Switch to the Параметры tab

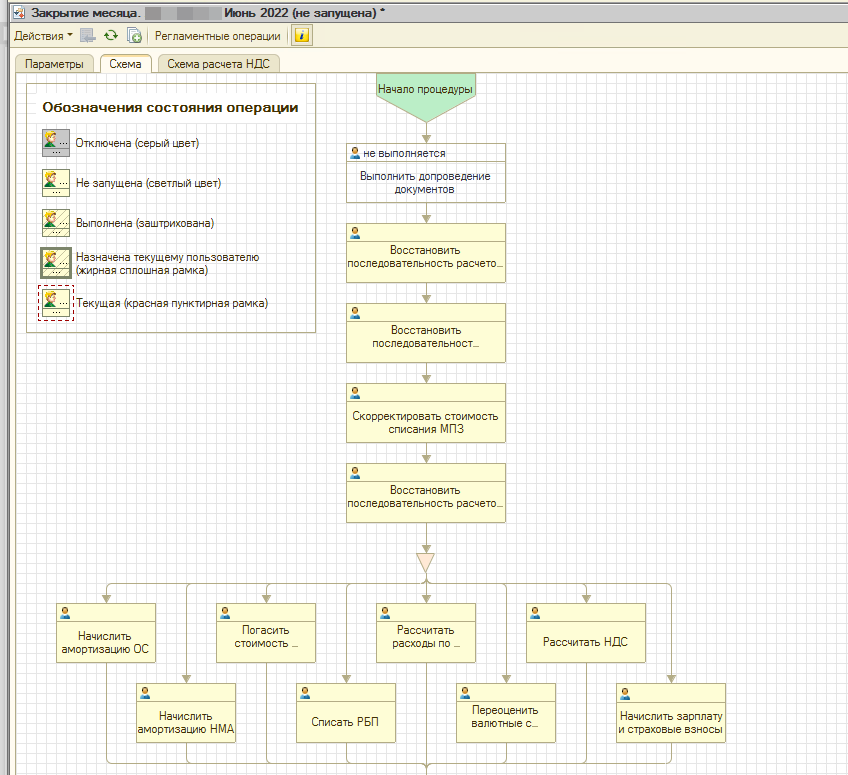coord(54,64)
